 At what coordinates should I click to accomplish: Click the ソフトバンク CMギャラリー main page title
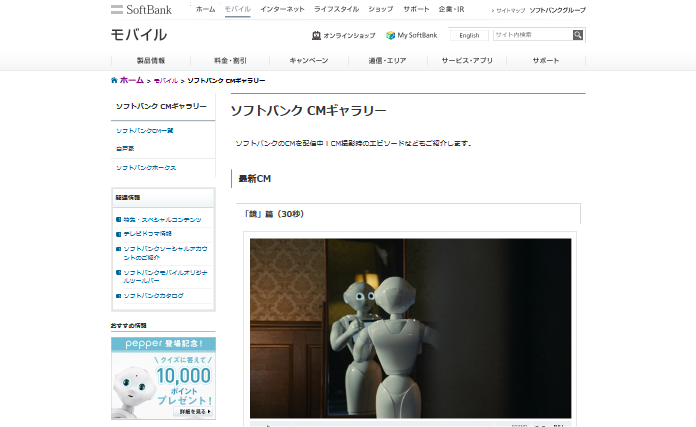coord(308,111)
